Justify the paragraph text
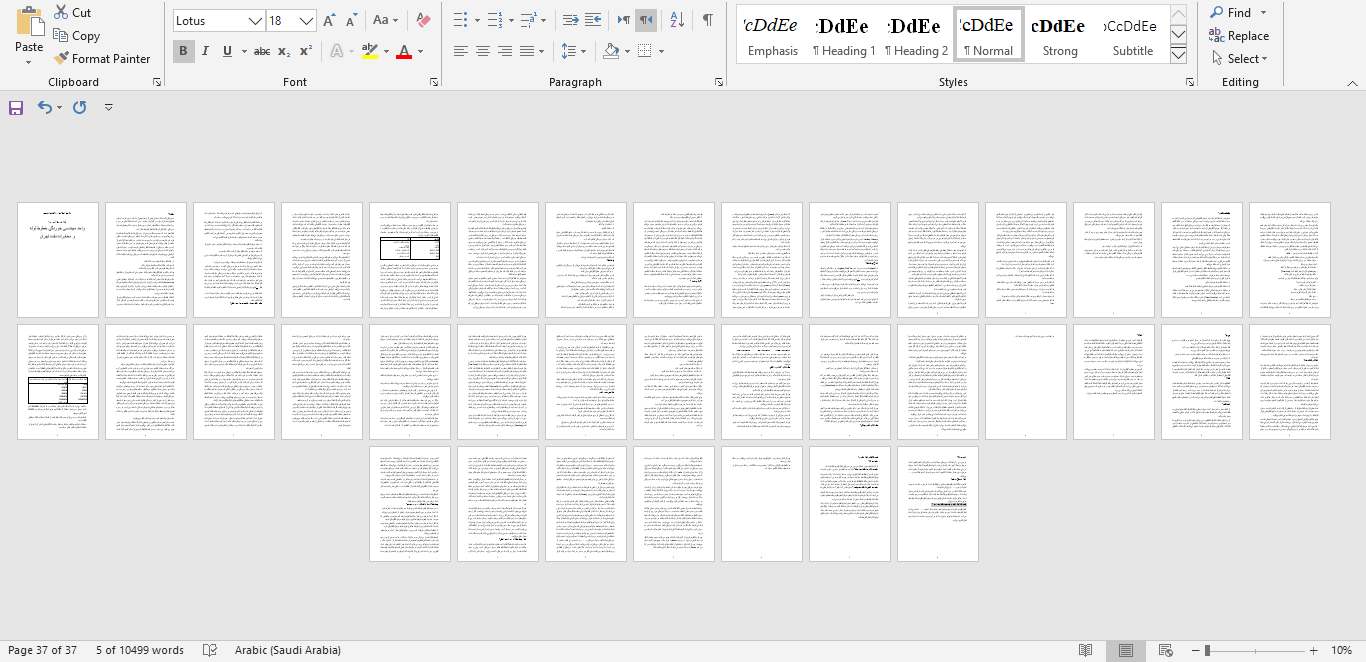 pyautogui.click(x=528, y=51)
